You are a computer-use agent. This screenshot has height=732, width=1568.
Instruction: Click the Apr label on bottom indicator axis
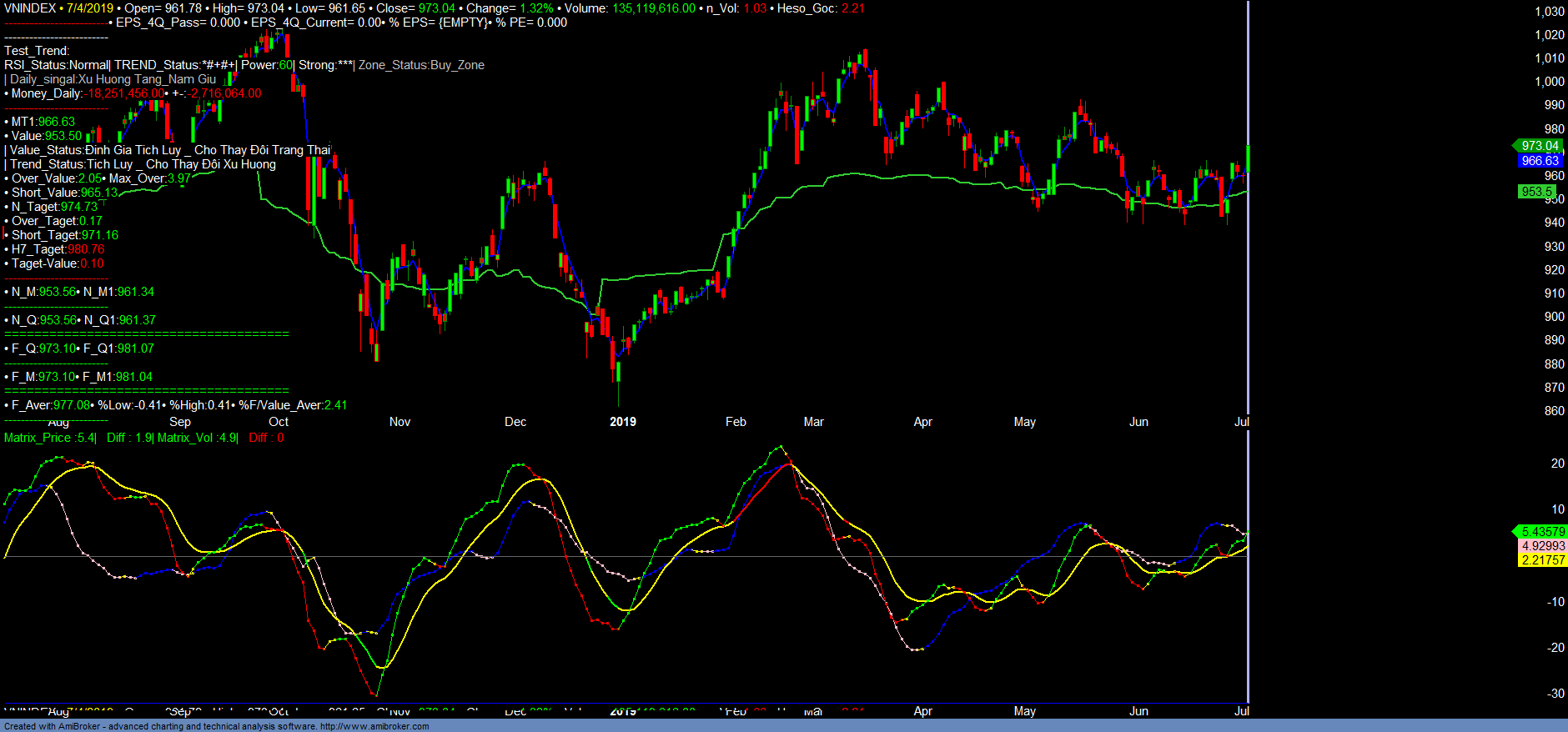922,711
